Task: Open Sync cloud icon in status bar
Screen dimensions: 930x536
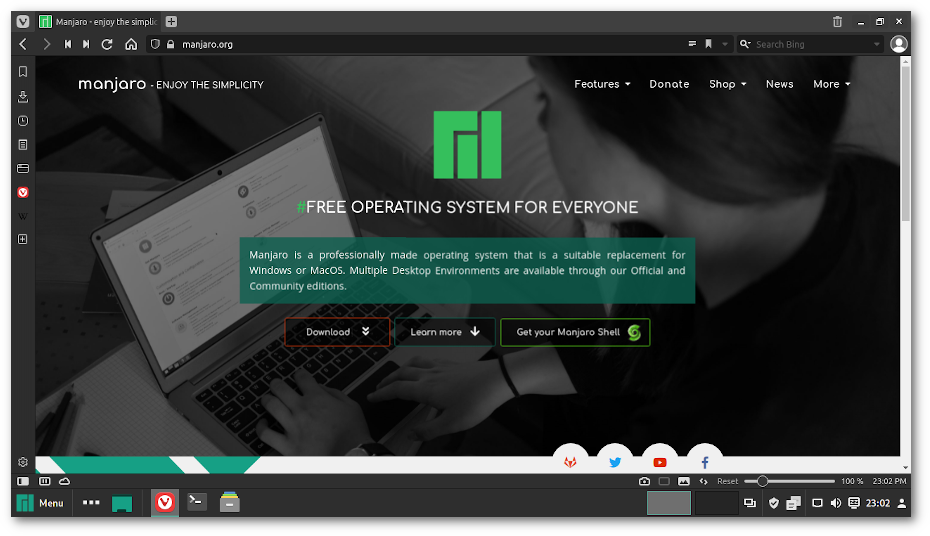Action: tap(65, 481)
